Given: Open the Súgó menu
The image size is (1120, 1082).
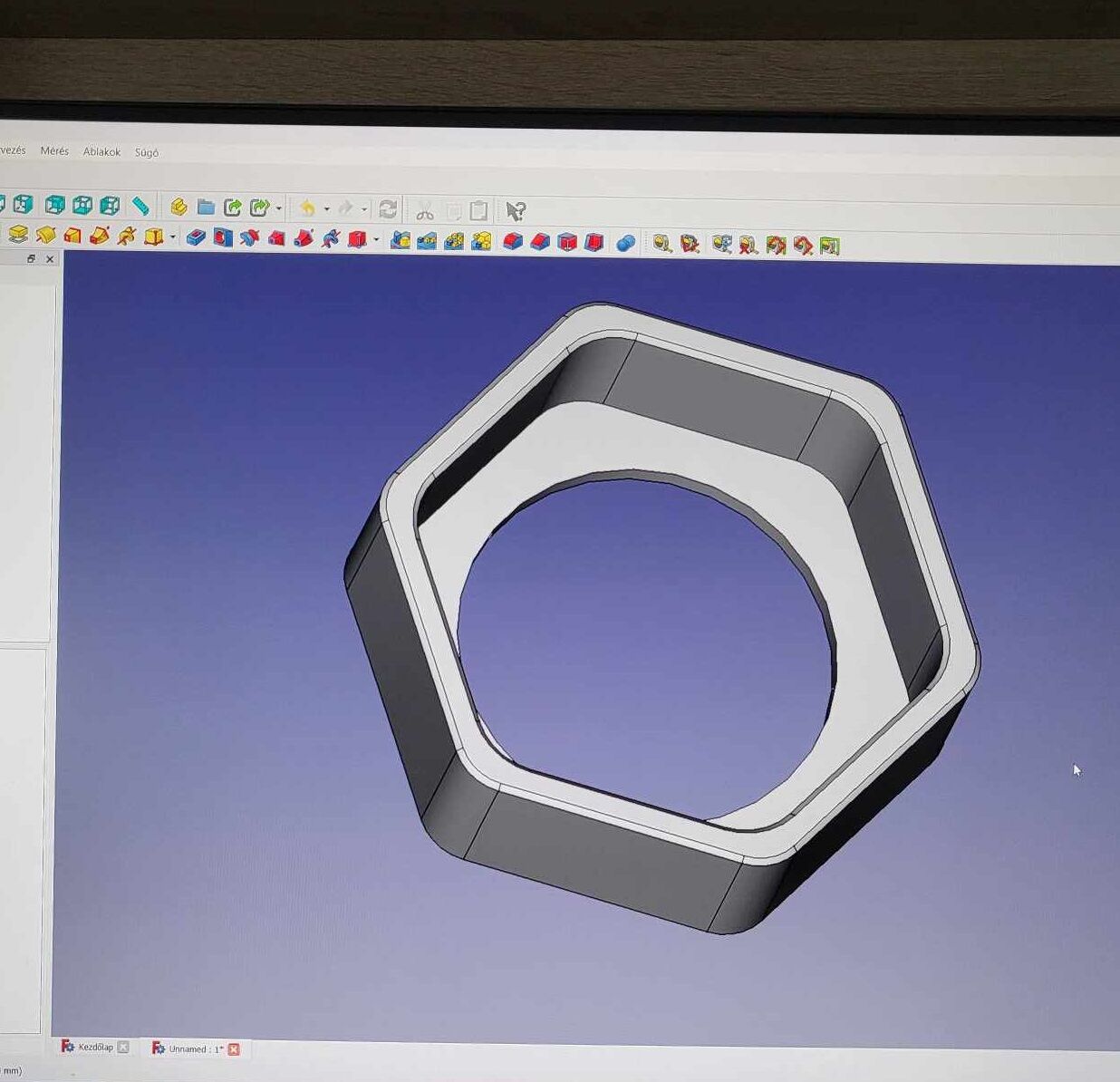Looking at the screenshot, I should tap(147, 152).
